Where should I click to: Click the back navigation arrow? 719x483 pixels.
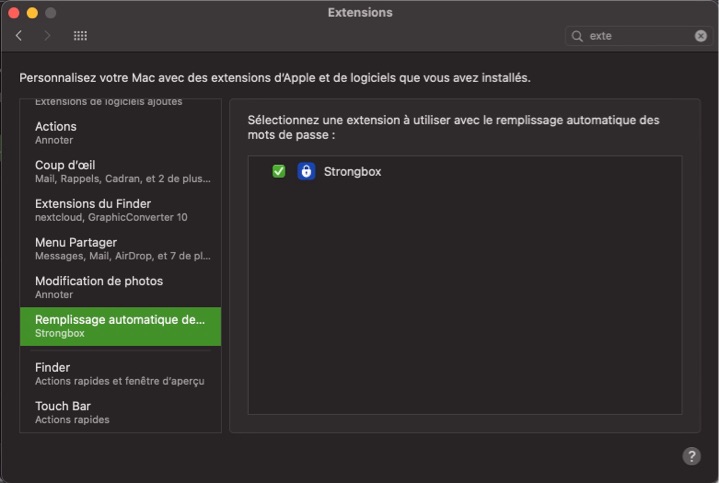[19, 36]
